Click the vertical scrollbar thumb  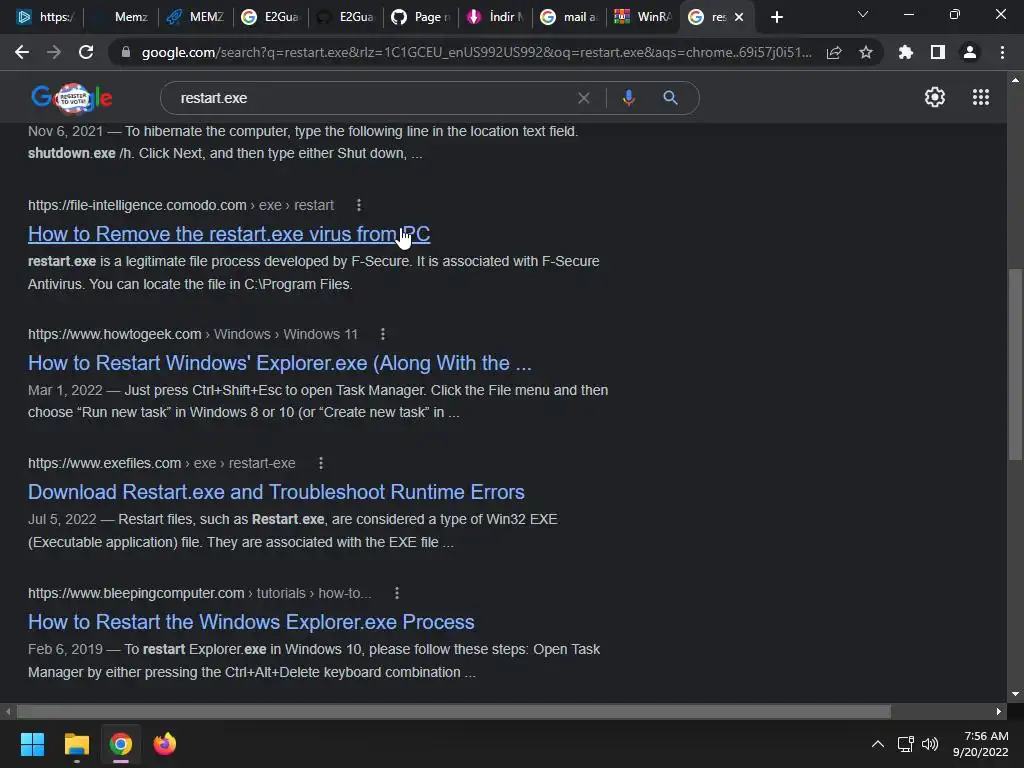(x=1015, y=364)
